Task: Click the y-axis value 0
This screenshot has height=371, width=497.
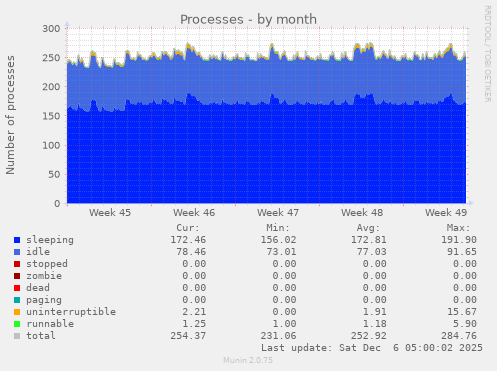Action: coord(57,204)
